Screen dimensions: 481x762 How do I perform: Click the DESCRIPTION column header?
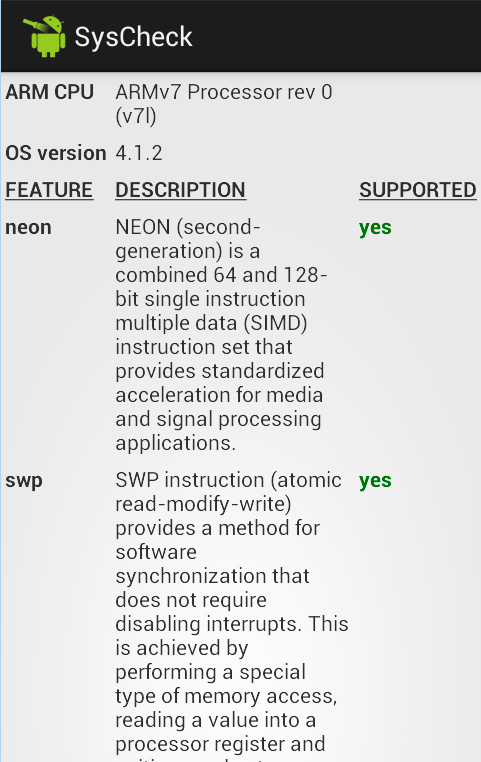coord(180,190)
